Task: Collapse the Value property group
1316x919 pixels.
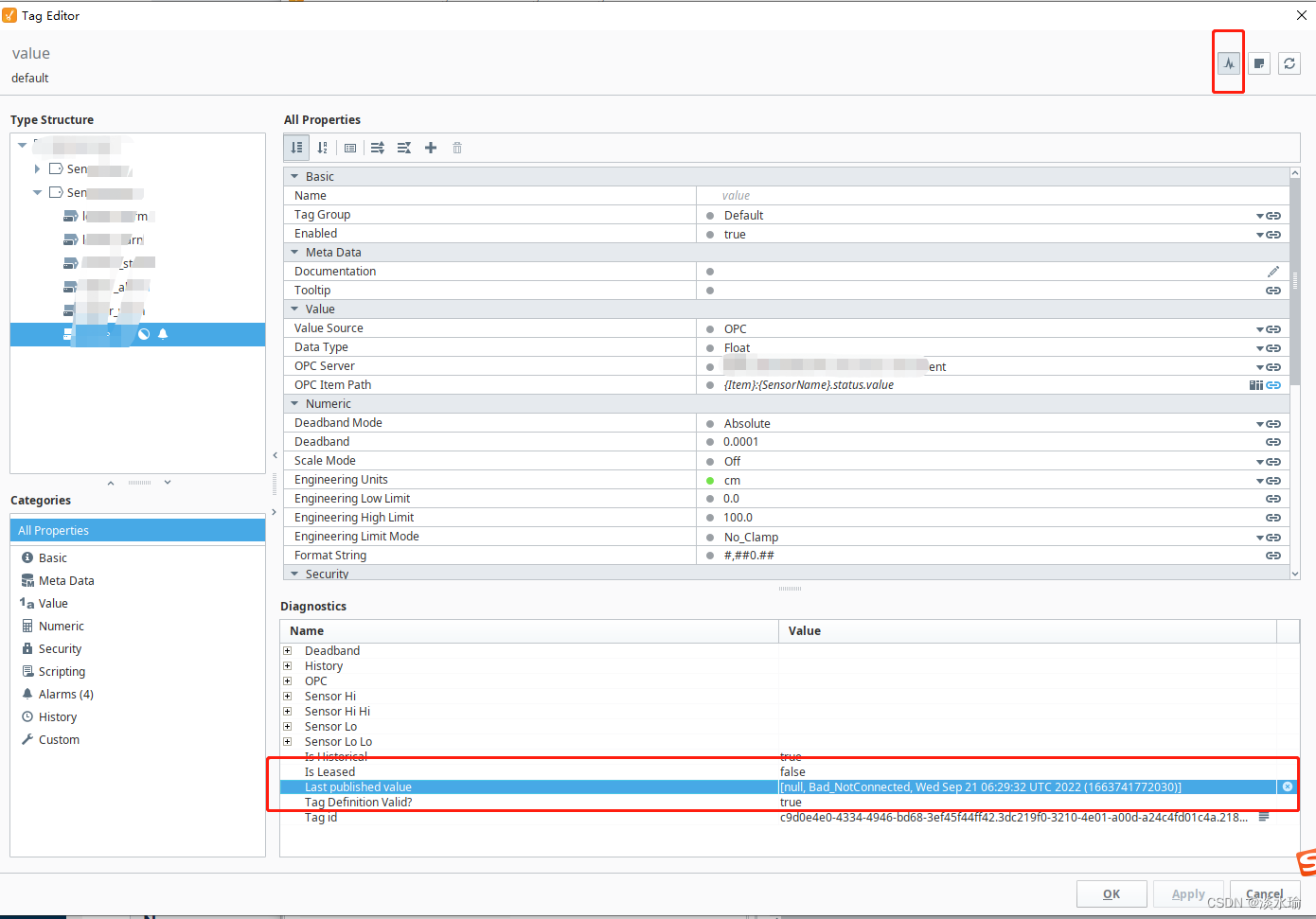Action: click(x=294, y=309)
